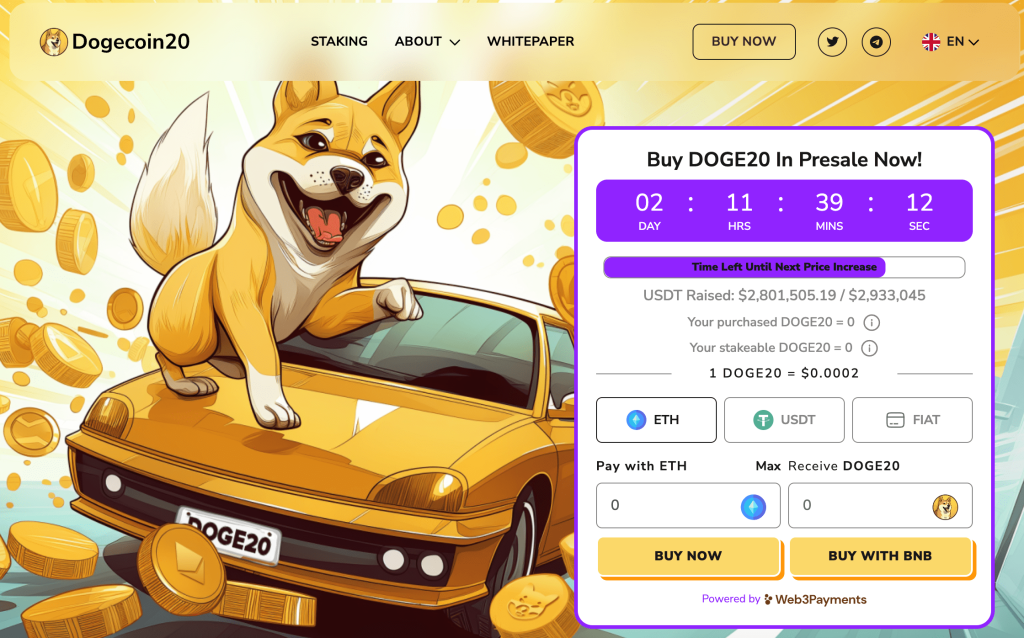Open the STAKING page
Screen dimensions: 1024x638
pos(339,42)
